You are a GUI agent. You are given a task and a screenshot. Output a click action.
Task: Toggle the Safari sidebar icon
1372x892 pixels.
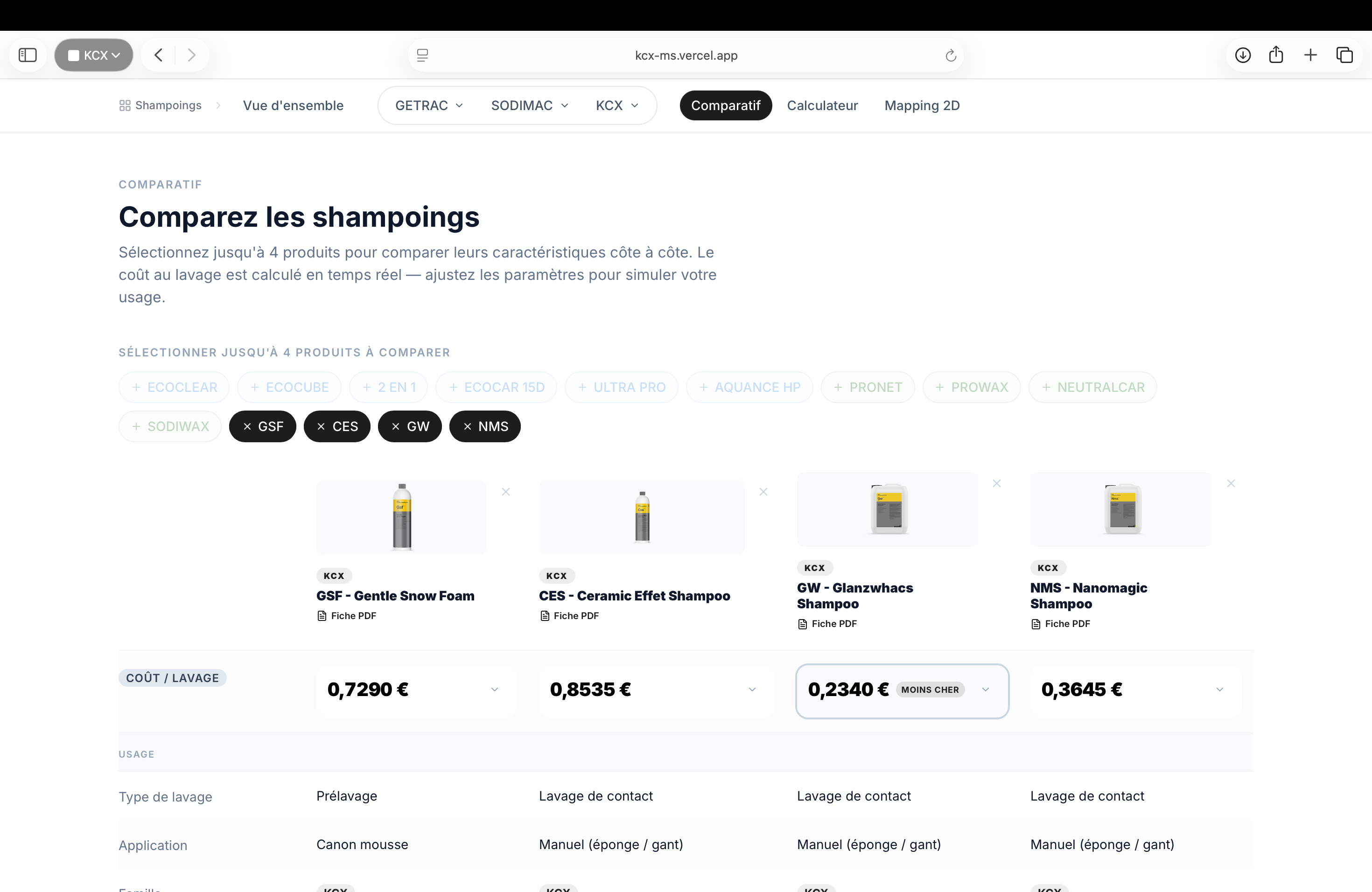(x=28, y=56)
